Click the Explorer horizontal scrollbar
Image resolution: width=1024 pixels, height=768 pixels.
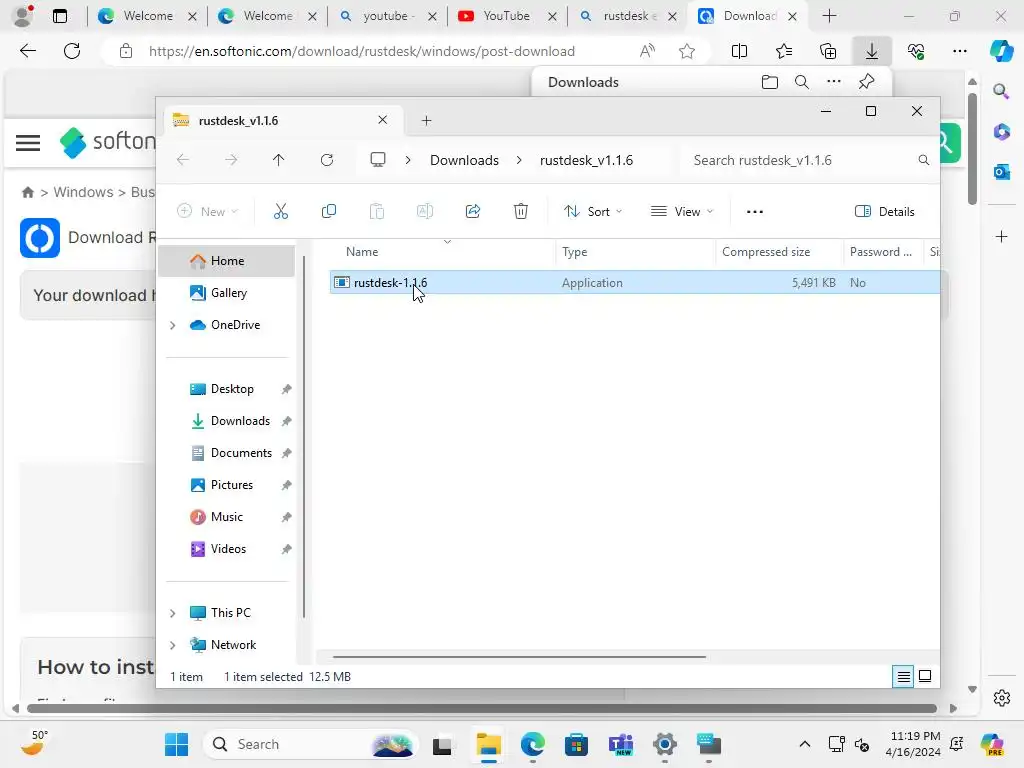point(519,657)
